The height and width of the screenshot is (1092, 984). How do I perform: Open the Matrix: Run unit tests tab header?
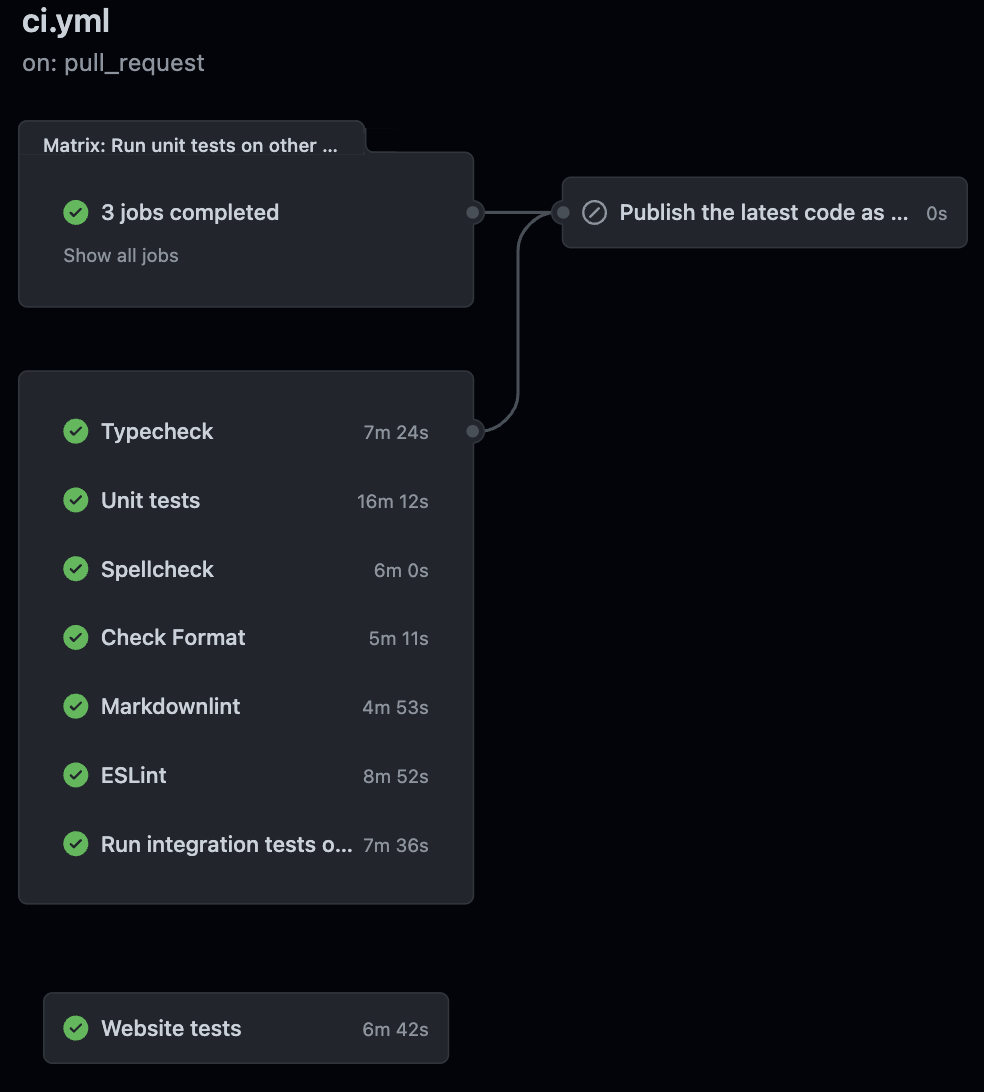190,145
